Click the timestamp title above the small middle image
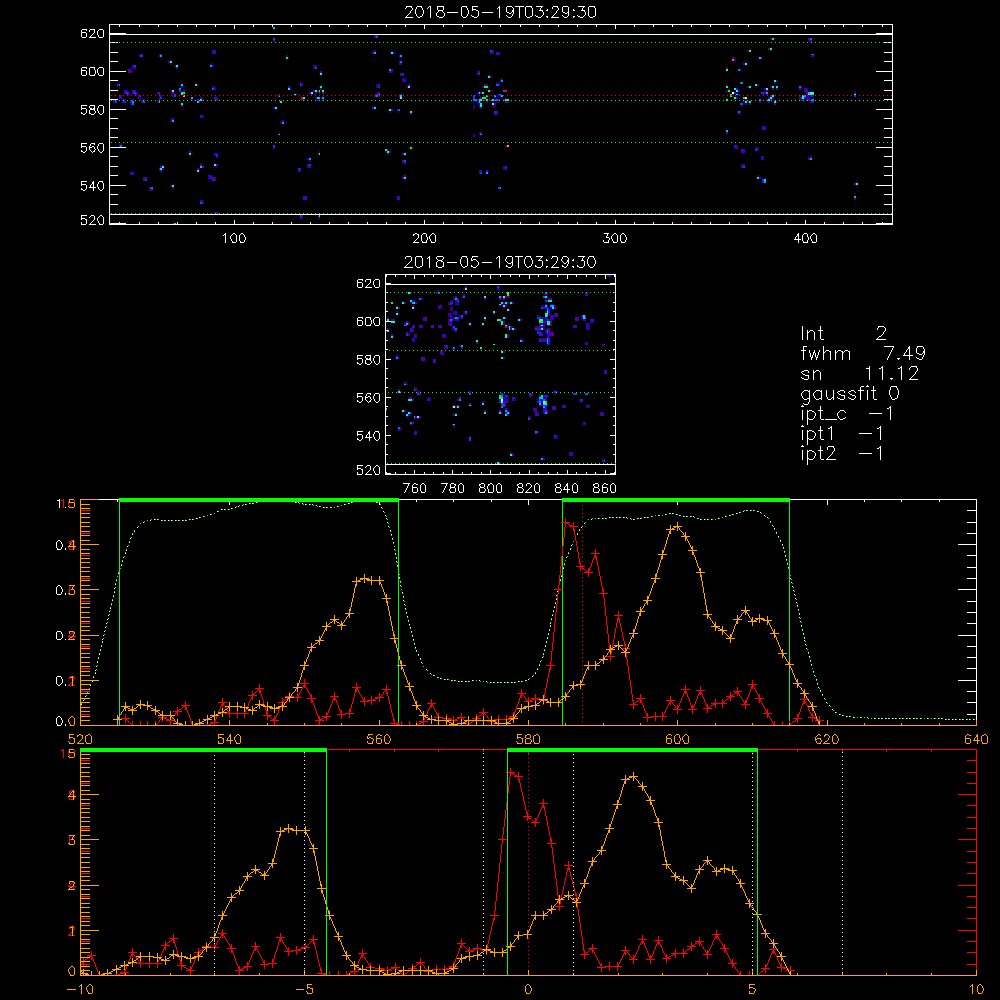This screenshot has width=1000, height=1000. coord(501,262)
